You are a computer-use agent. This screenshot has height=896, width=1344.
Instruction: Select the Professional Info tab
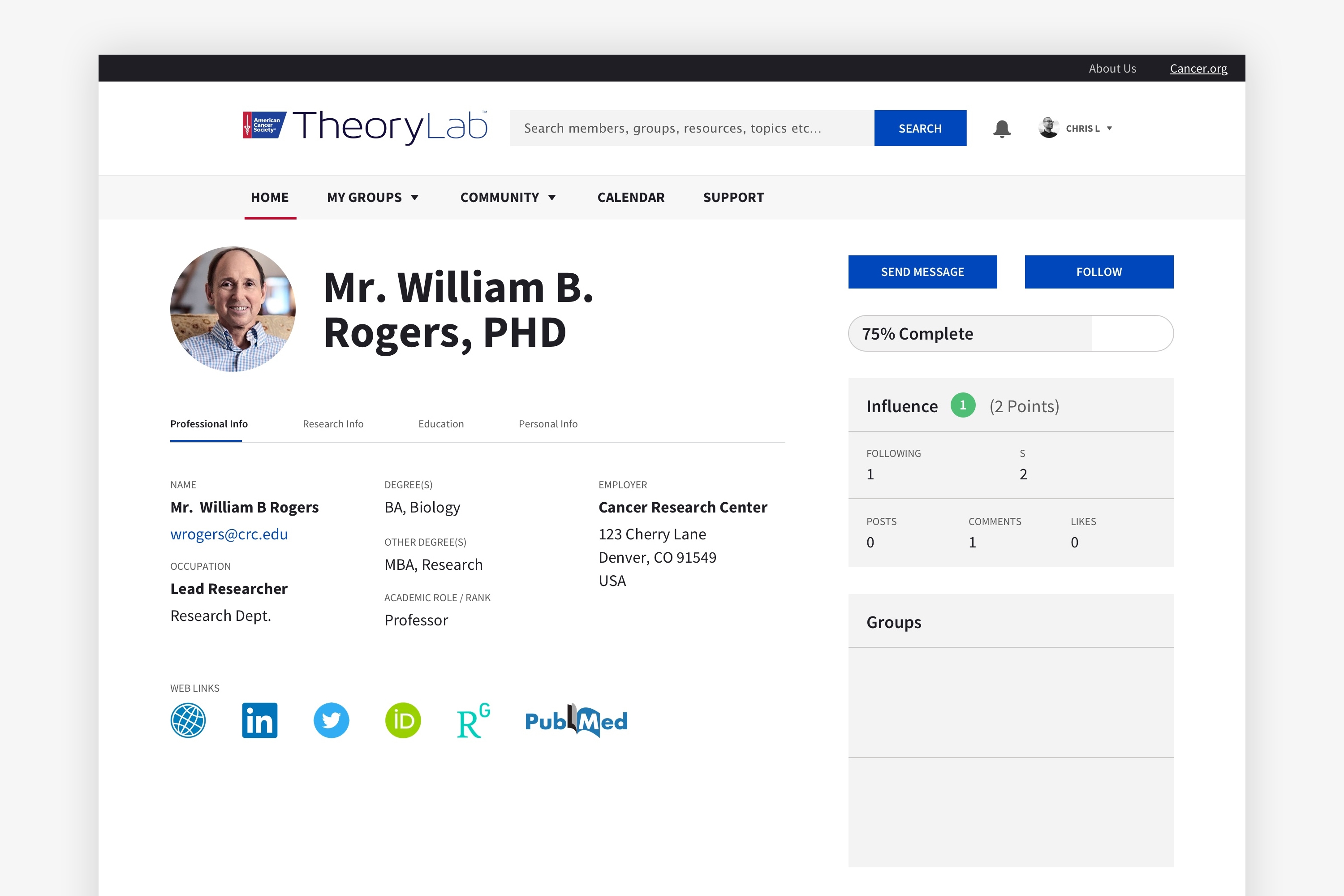[209, 424]
